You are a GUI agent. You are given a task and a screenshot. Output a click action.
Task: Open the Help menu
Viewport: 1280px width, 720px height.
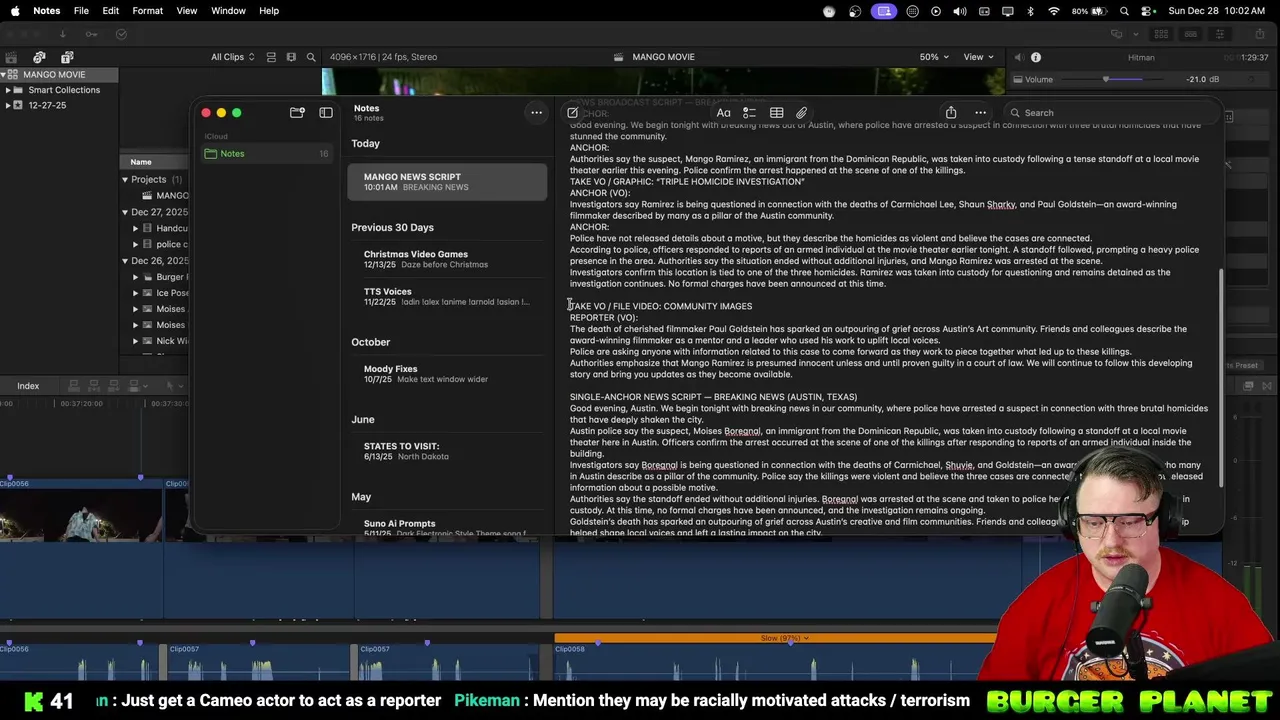(x=269, y=11)
